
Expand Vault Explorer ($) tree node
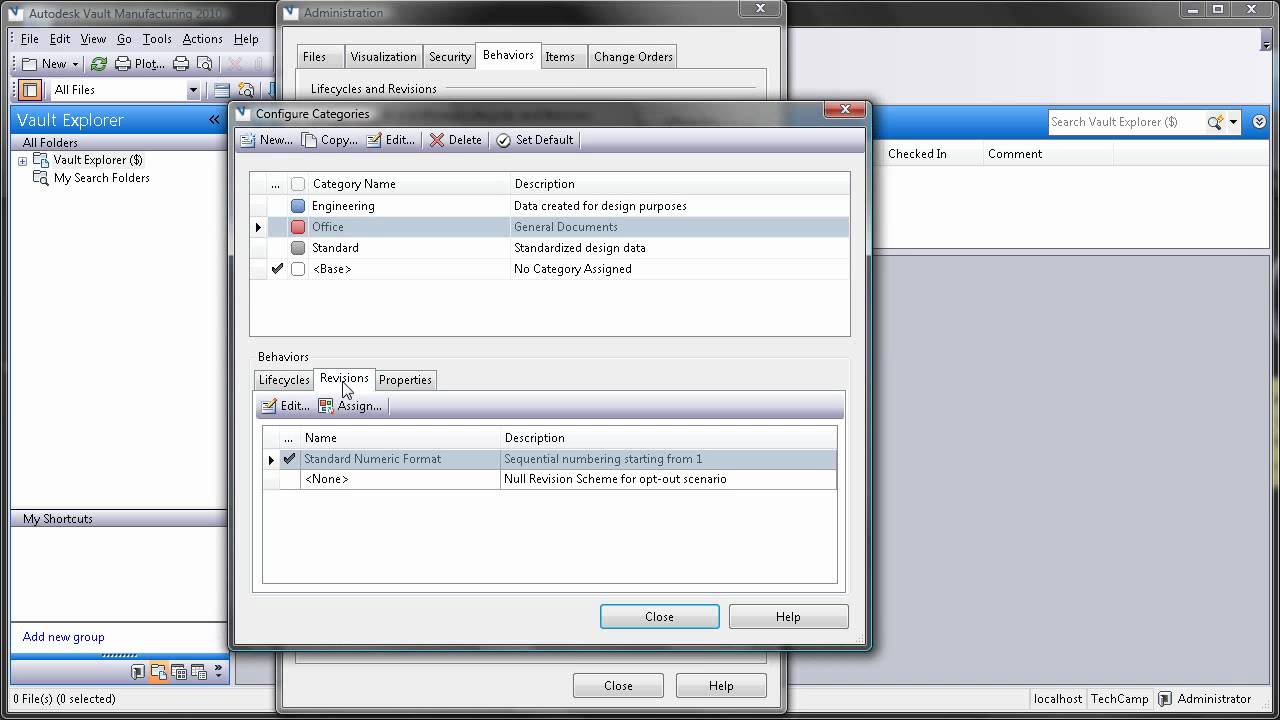pyautogui.click(x=23, y=161)
